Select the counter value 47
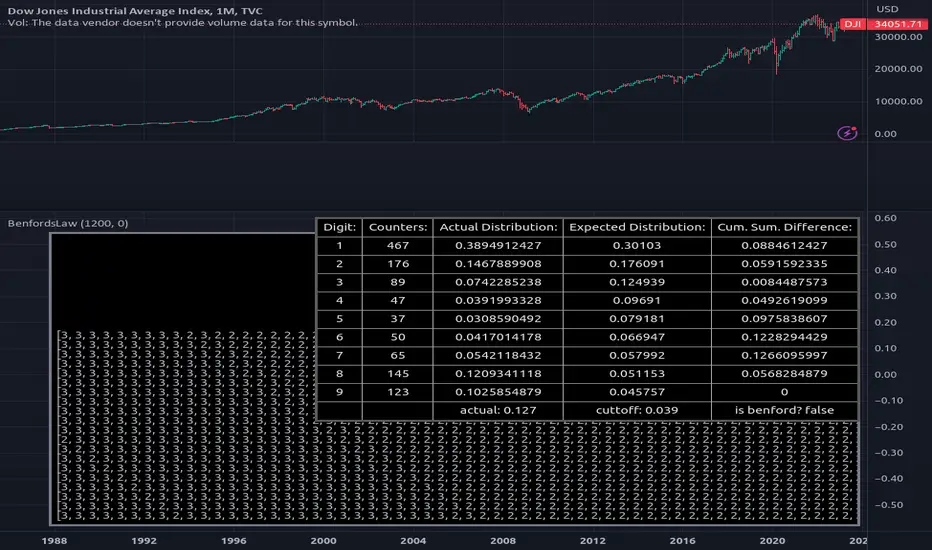This screenshot has height=550, width=932. coord(398,300)
